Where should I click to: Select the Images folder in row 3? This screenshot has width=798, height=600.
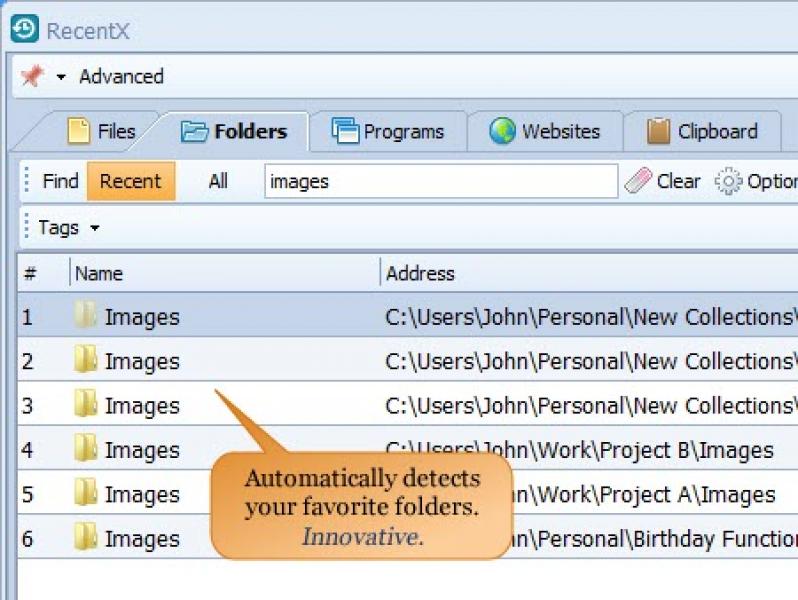click(x=142, y=406)
